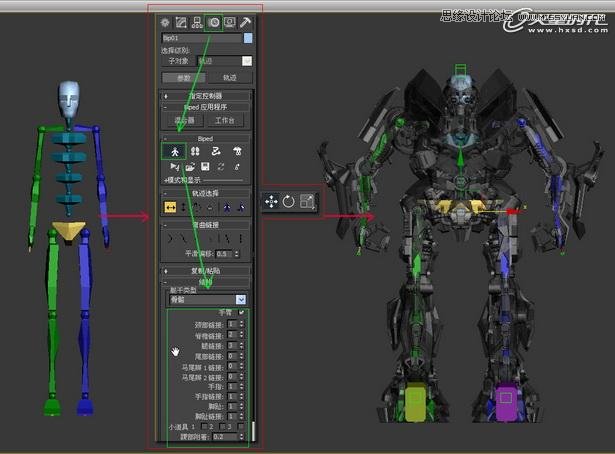This screenshot has height=454, width=615.
Task: Click the Opposite track selection icon
Action: point(242,207)
